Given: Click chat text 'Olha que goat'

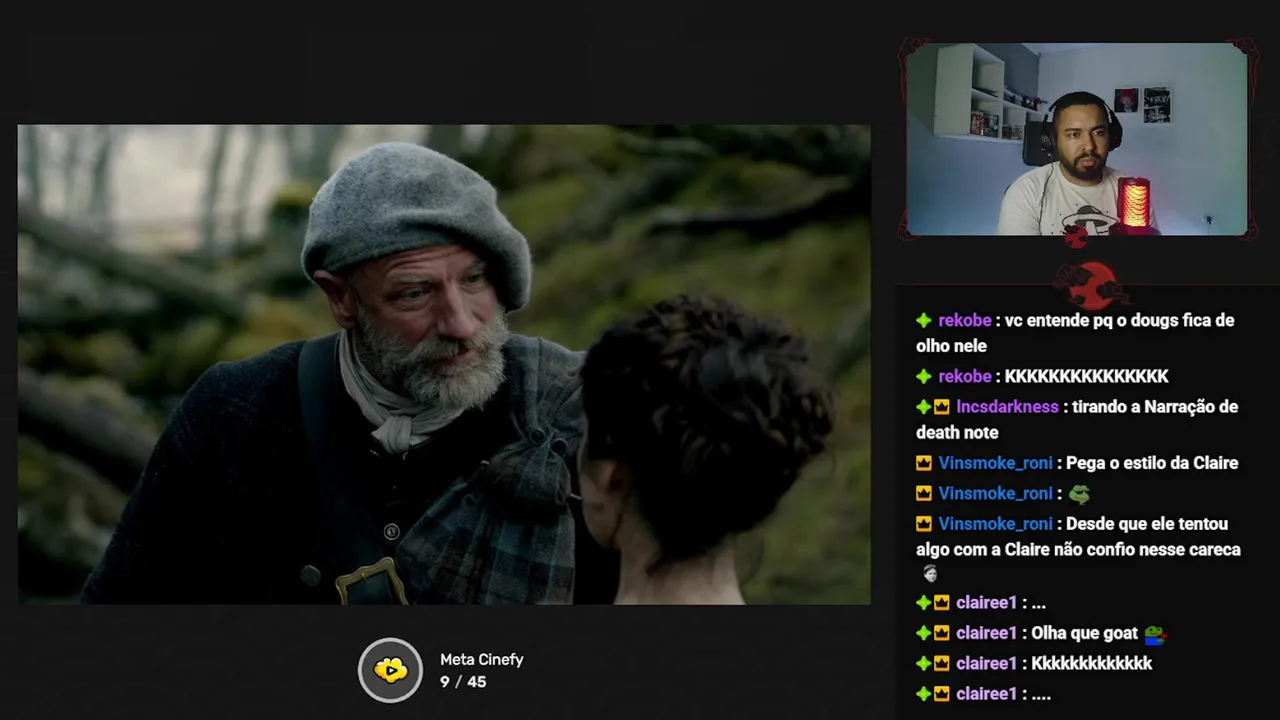Looking at the screenshot, I should [x=1084, y=633].
